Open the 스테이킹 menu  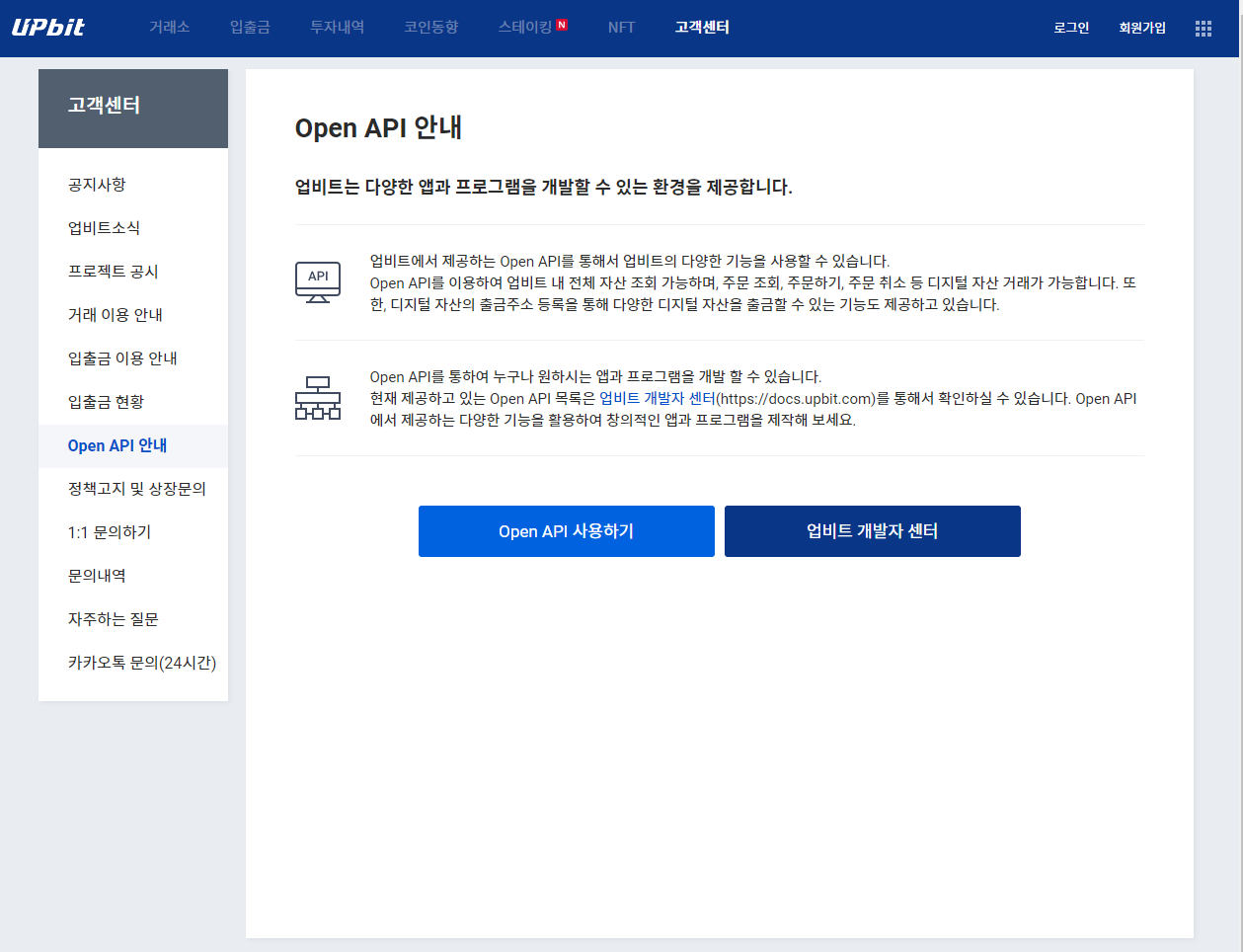(525, 28)
